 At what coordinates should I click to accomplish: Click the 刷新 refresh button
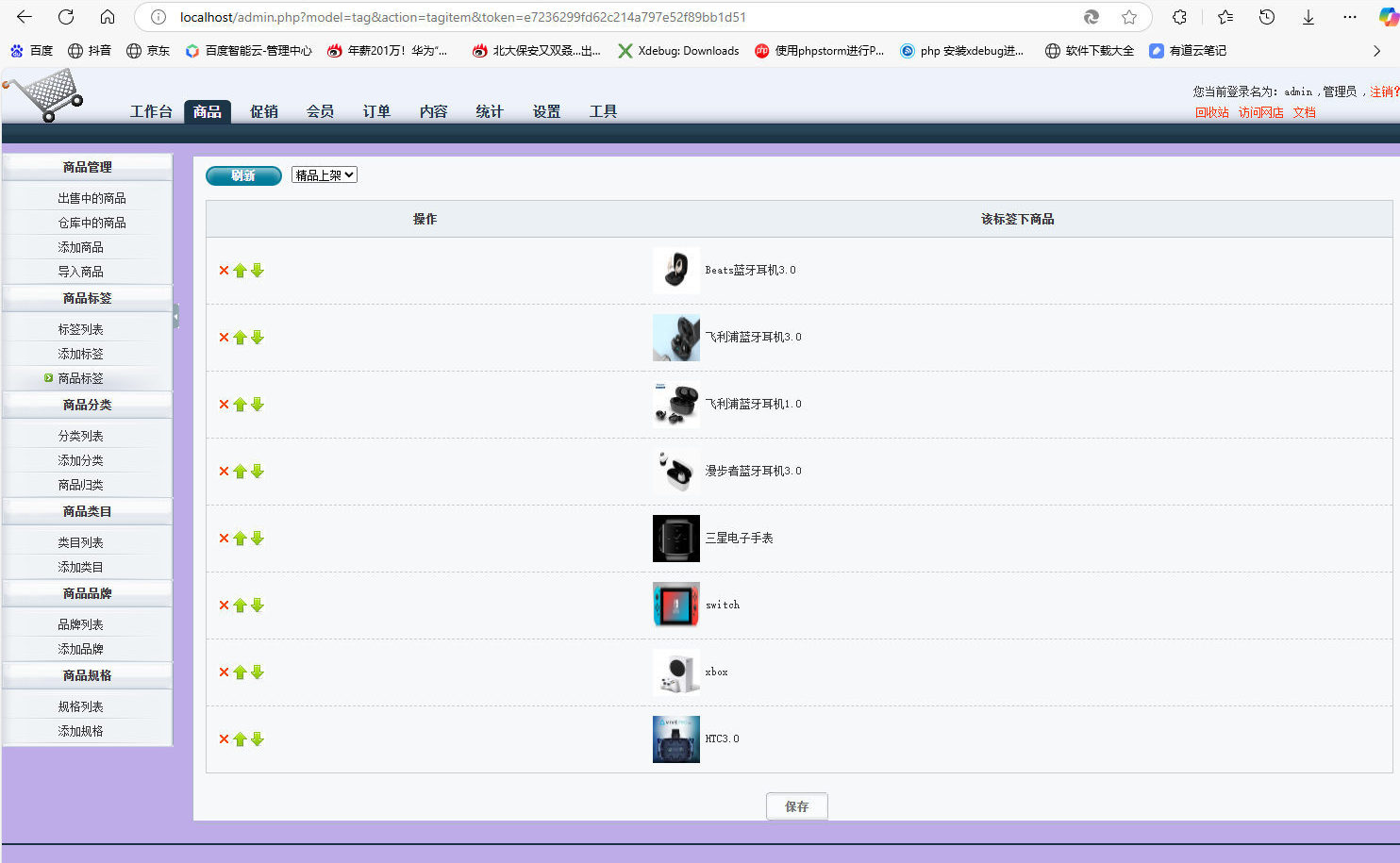click(x=243, y=175)
